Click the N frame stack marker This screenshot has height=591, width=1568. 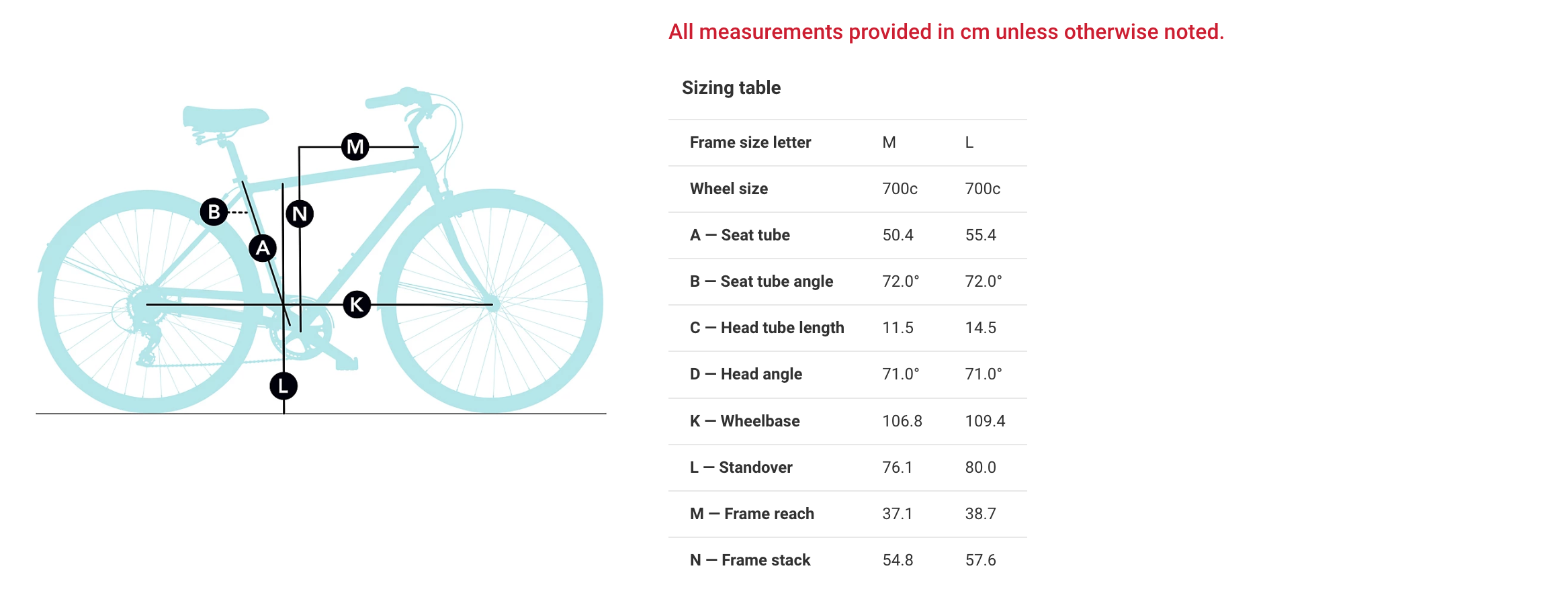[300, 214]
